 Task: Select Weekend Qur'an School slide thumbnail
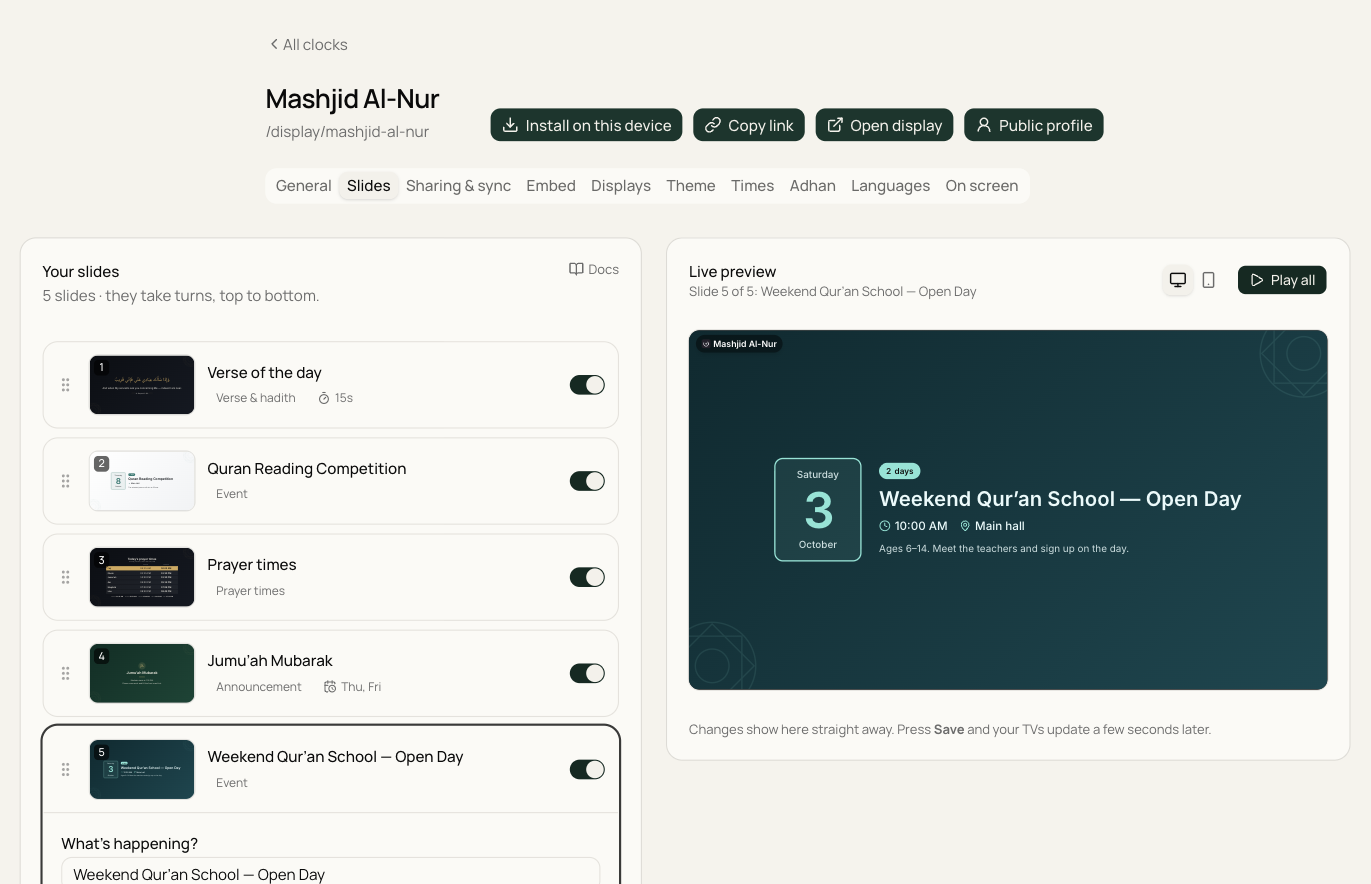coord(142,769)
